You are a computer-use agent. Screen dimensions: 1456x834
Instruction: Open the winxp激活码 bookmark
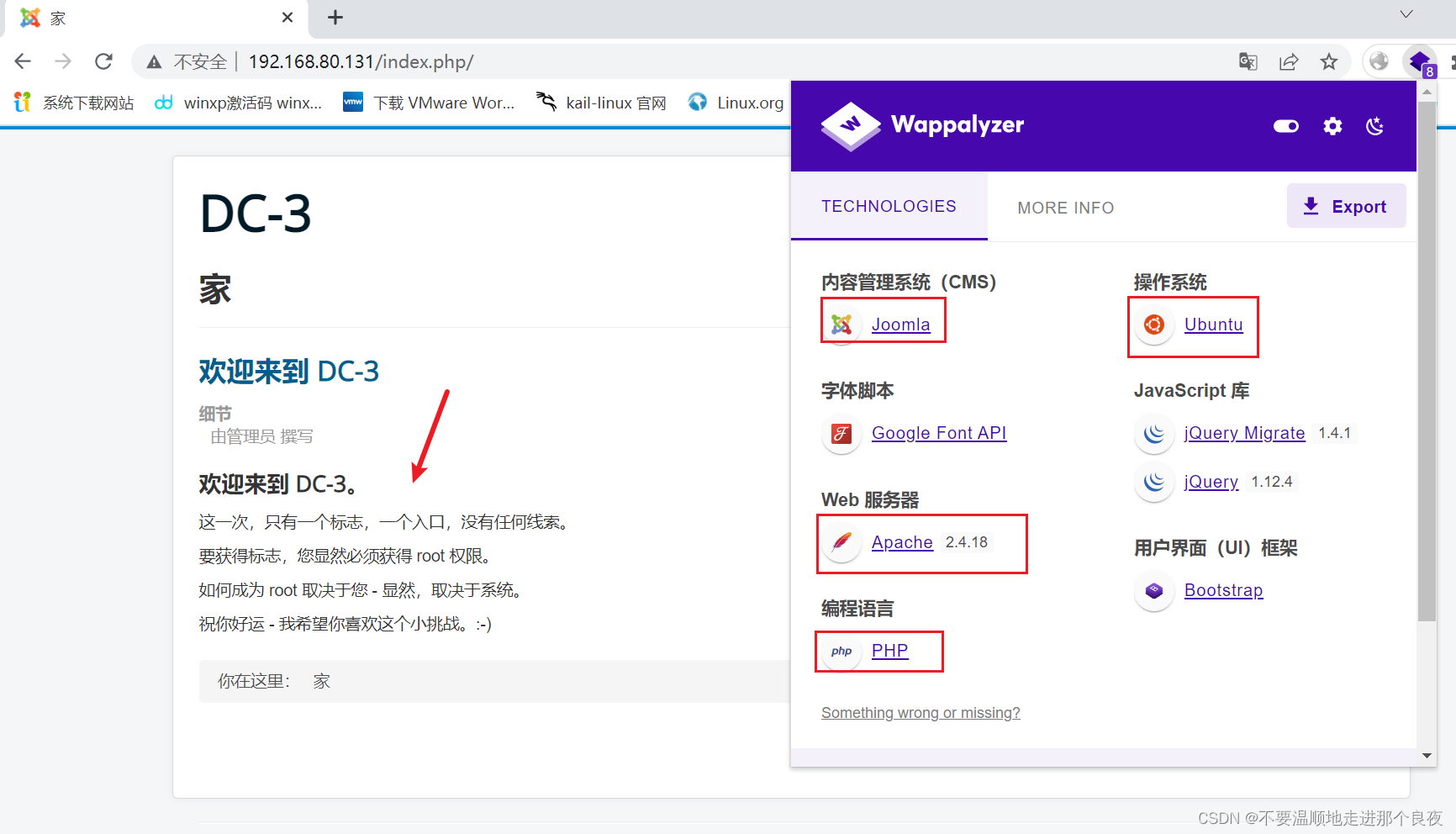click(238, 103)
